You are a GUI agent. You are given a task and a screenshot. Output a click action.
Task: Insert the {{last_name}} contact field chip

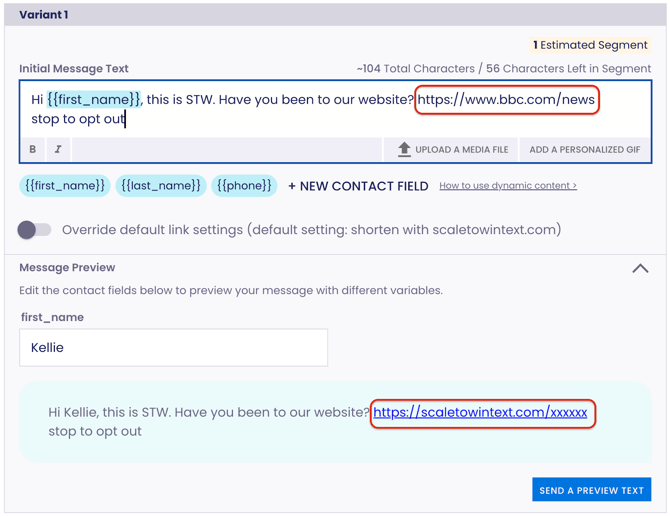click(161, 185)
